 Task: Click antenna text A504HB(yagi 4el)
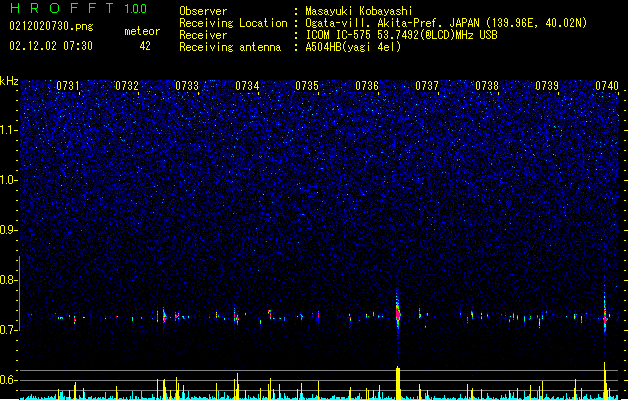coord(353,47)
